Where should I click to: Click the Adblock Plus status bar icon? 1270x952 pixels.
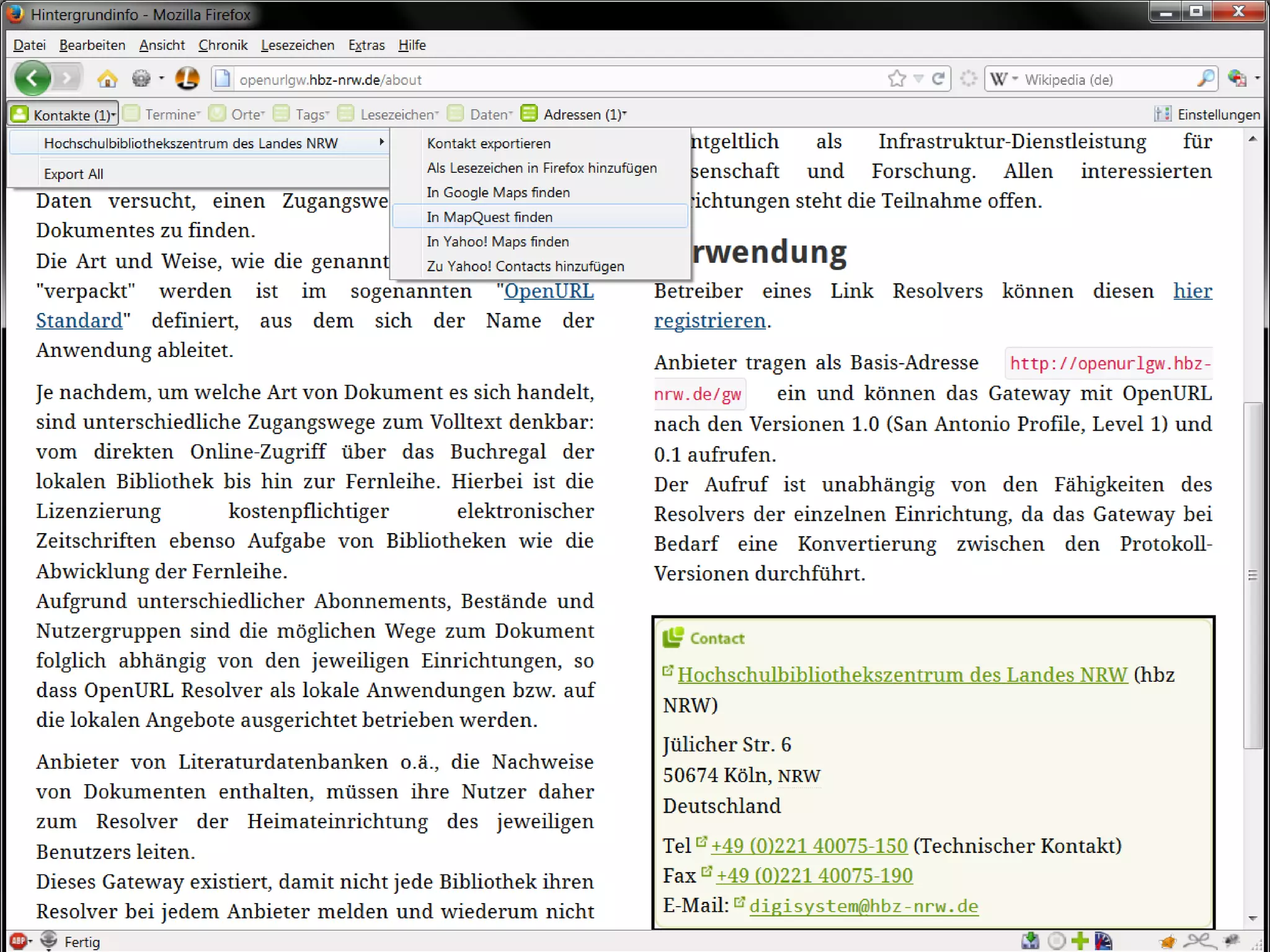coord(18,941)
